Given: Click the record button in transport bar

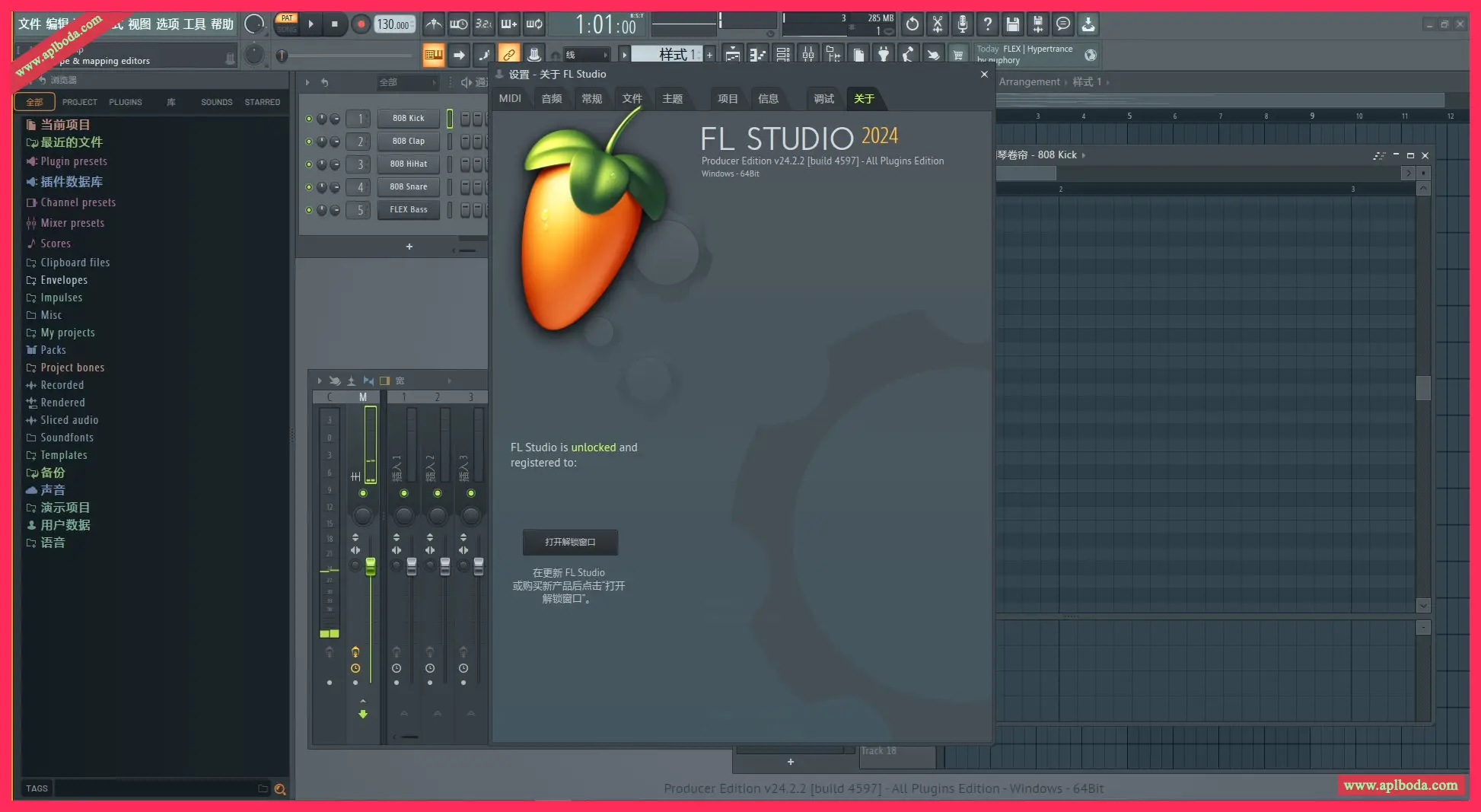Looking at the screenshot, I should click(361, 24).
